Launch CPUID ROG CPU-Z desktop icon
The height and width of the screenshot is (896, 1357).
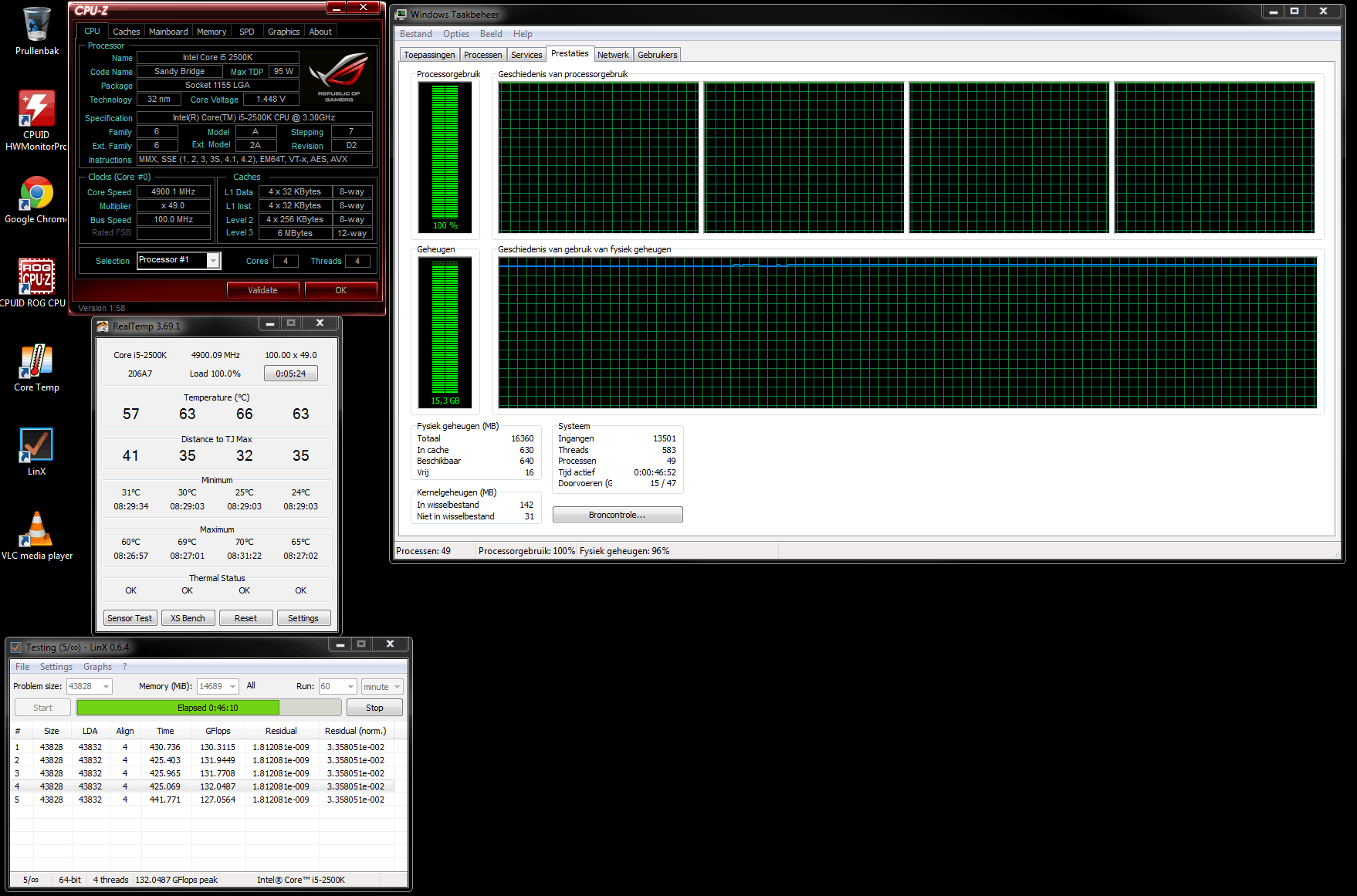(x=36, y=282)
